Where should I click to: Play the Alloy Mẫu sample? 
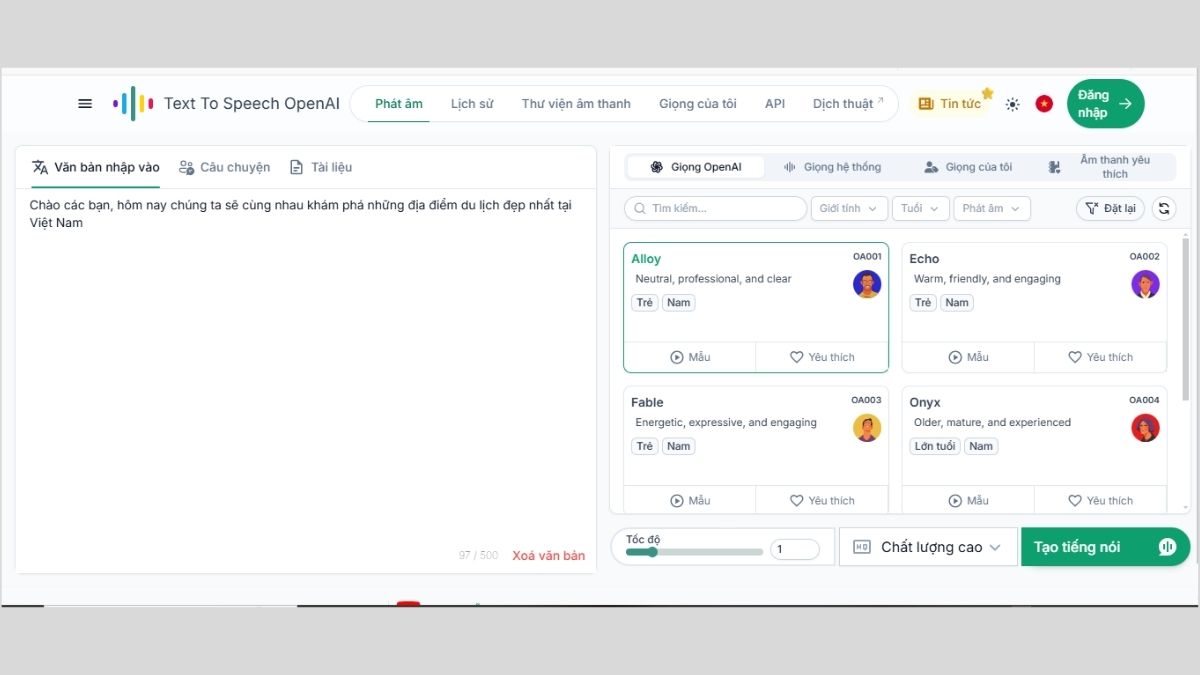690,357
